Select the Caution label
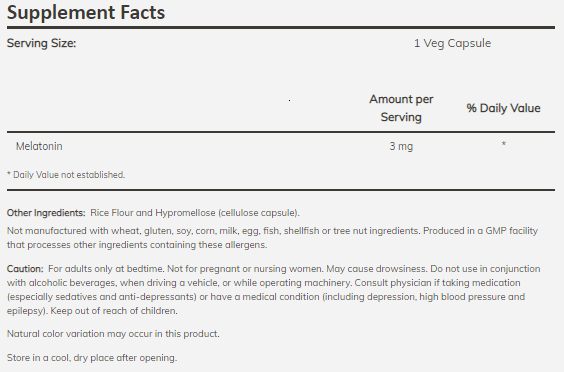Viewport: 564px width, 372px height. click(25, 269)
